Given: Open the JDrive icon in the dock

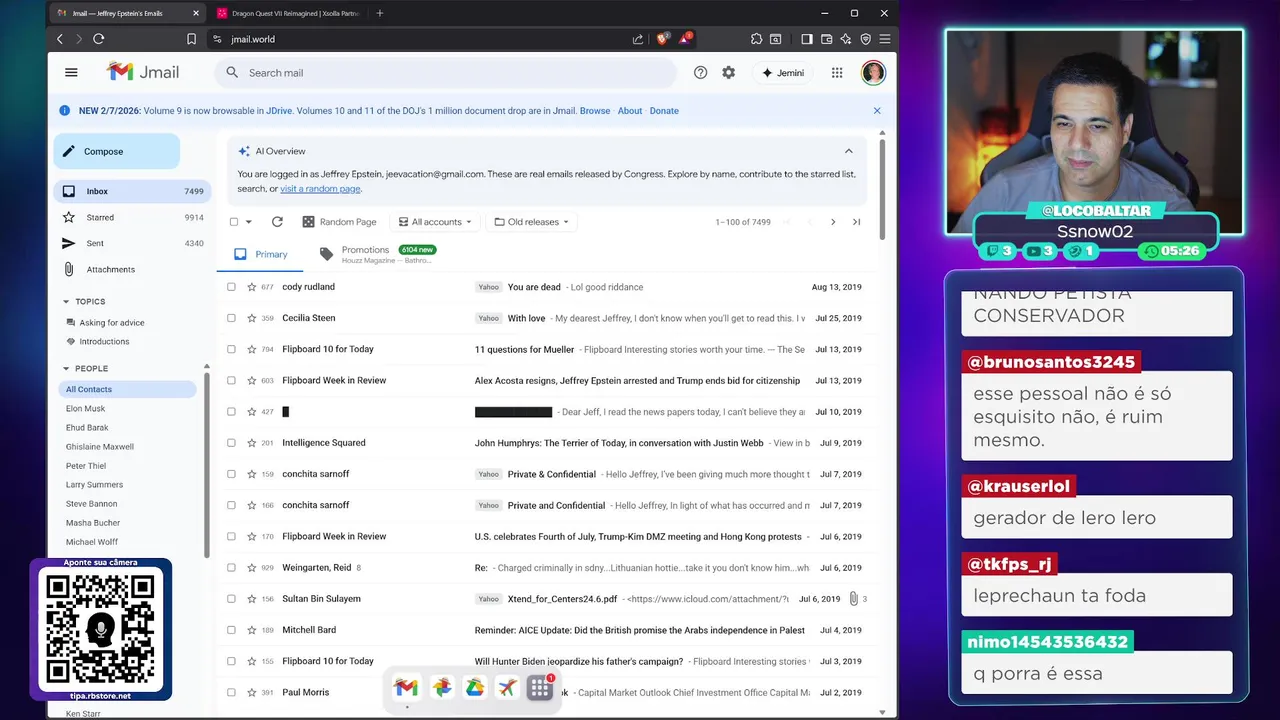Looking at the screenshot, I should pyautogui.click(x=474, y=687).
